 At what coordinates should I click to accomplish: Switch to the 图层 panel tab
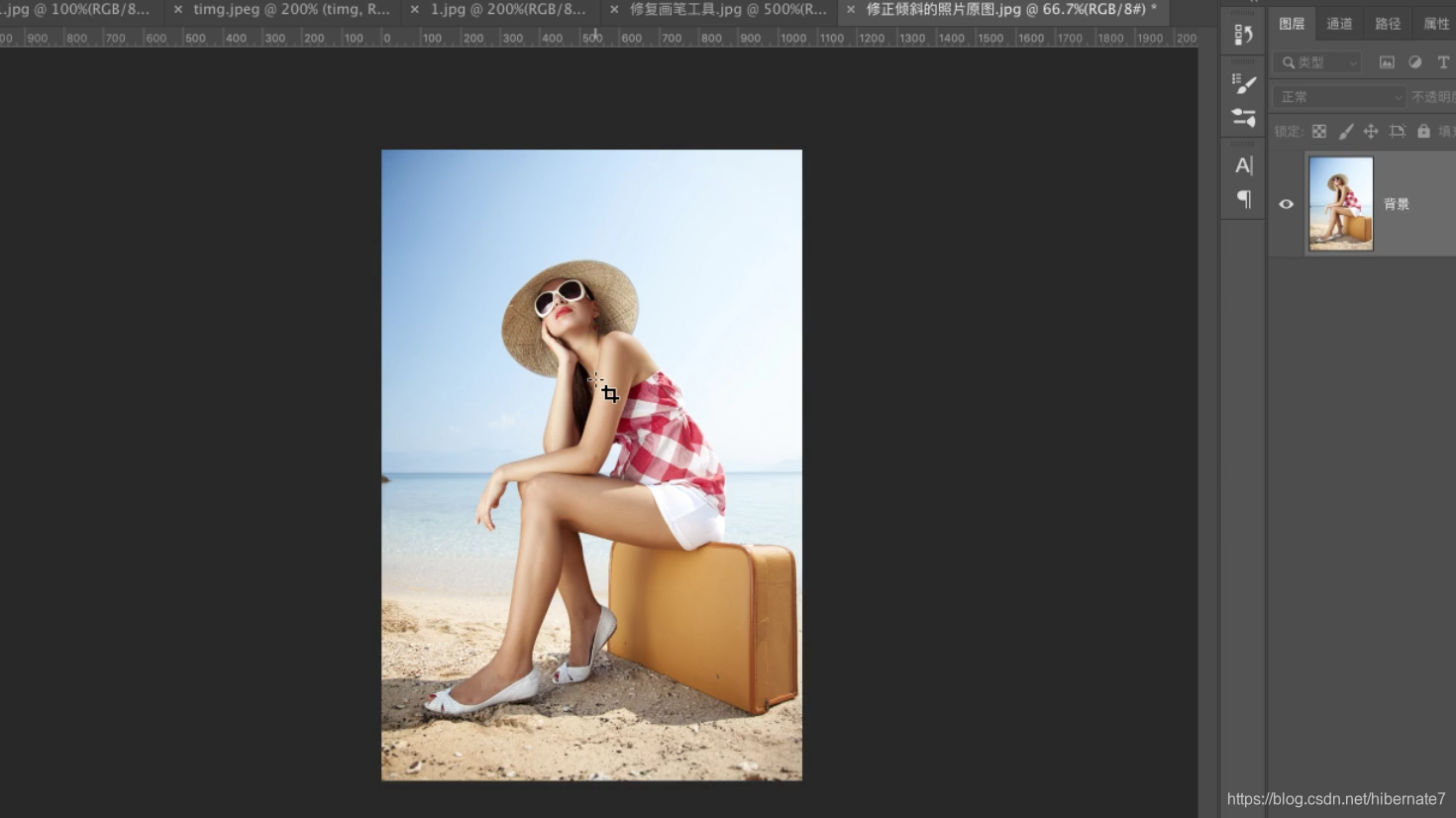[x=1292, y=24]
